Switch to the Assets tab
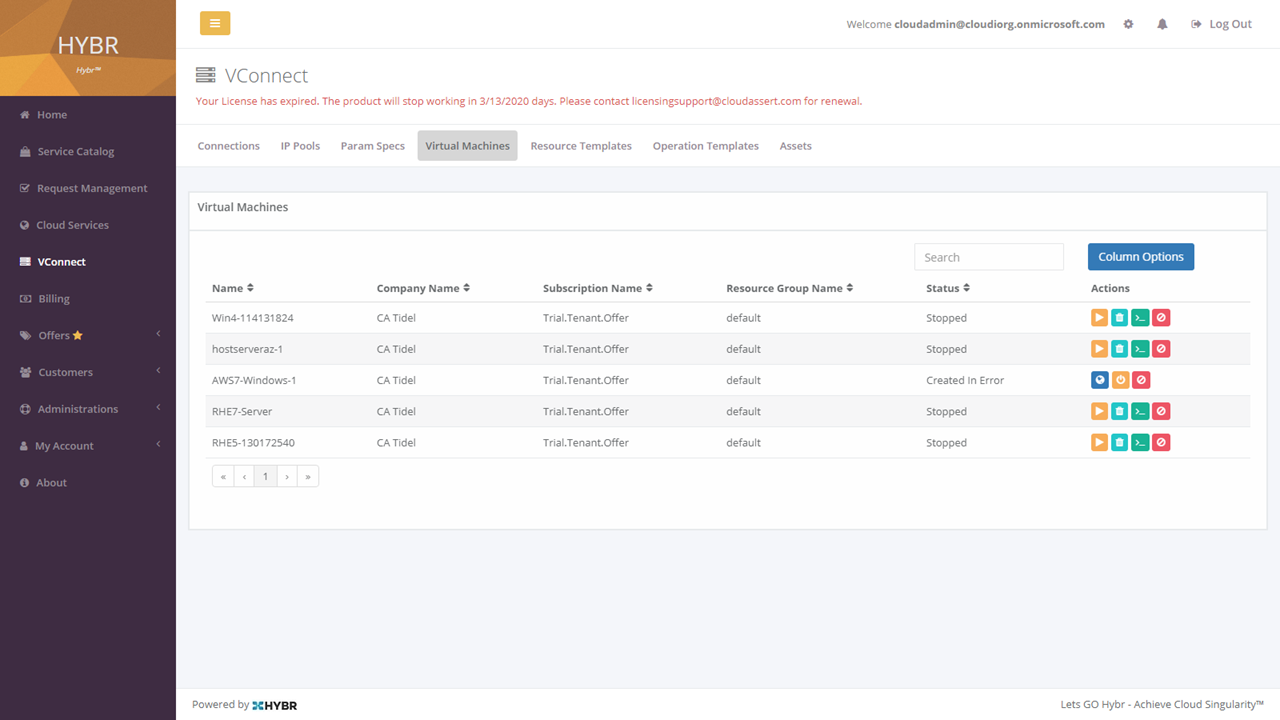This screenshot has width=1280, height=720. [796, 146]
